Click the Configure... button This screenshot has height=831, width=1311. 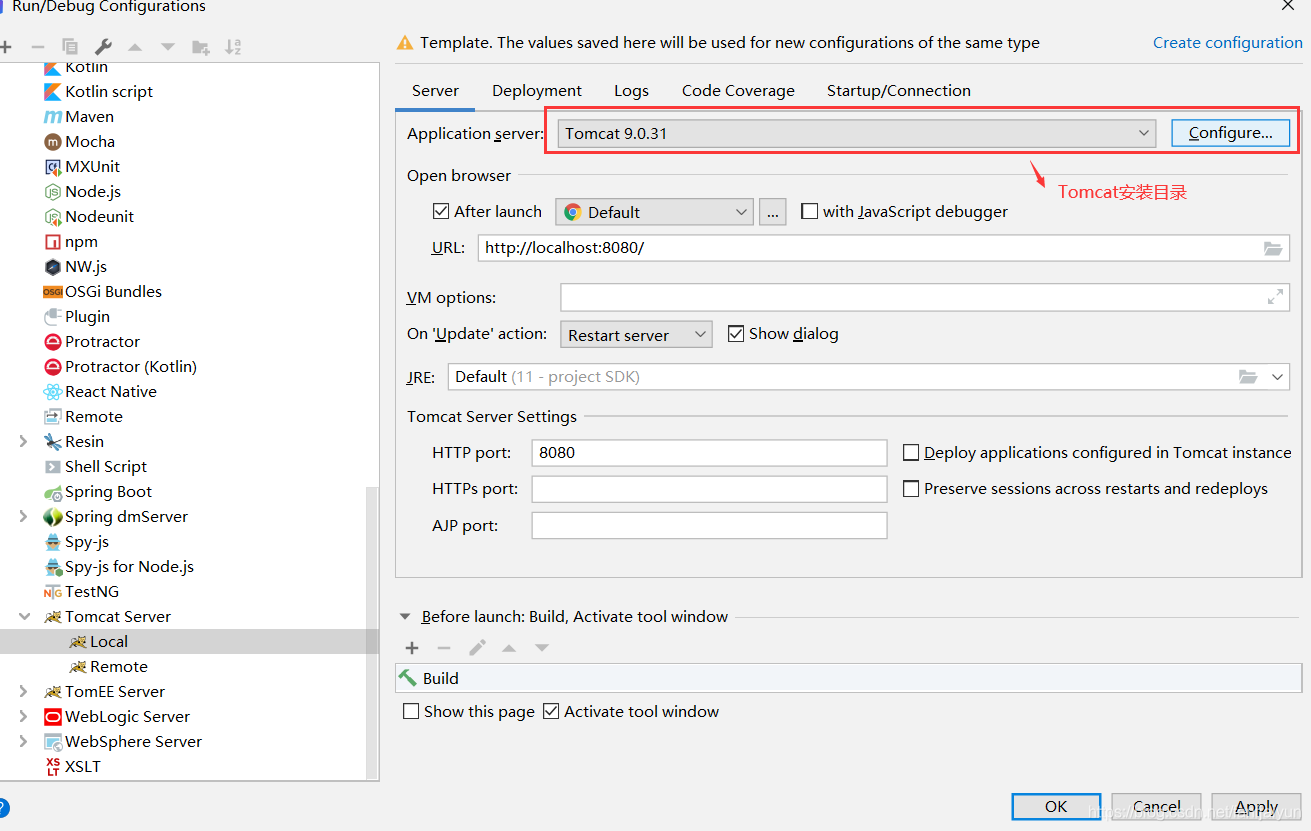pos(1231,133)
